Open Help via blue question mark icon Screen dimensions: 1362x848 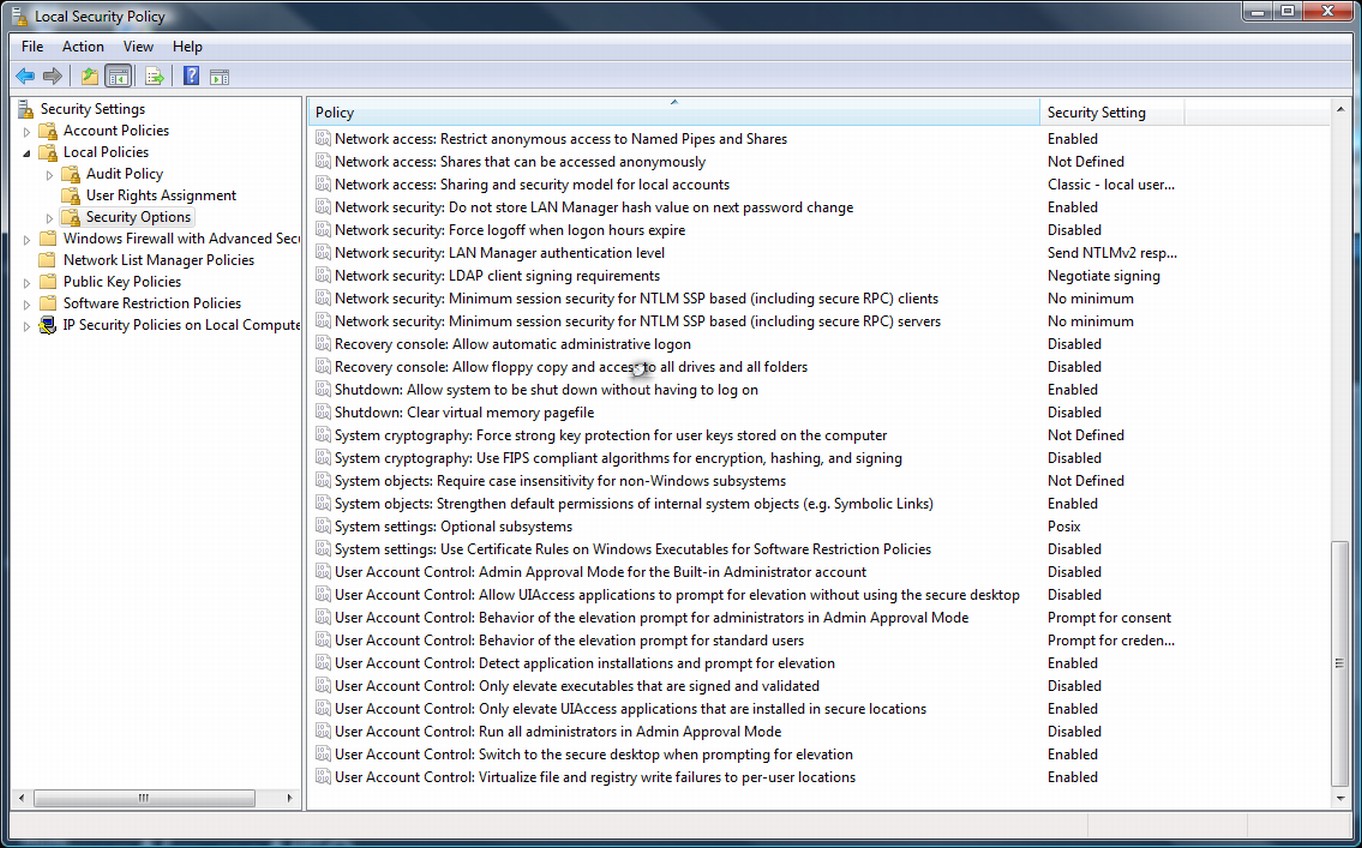click(x=191, y=76)
